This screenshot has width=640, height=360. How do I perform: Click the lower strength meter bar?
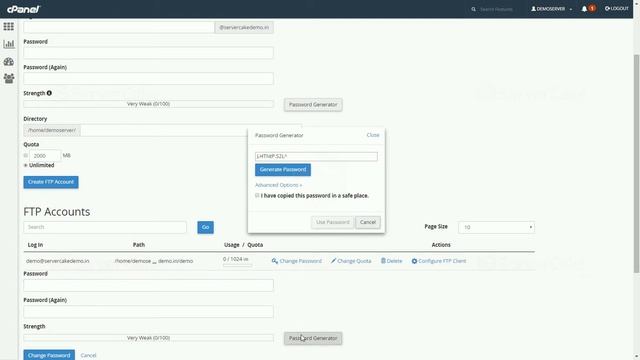149,338
